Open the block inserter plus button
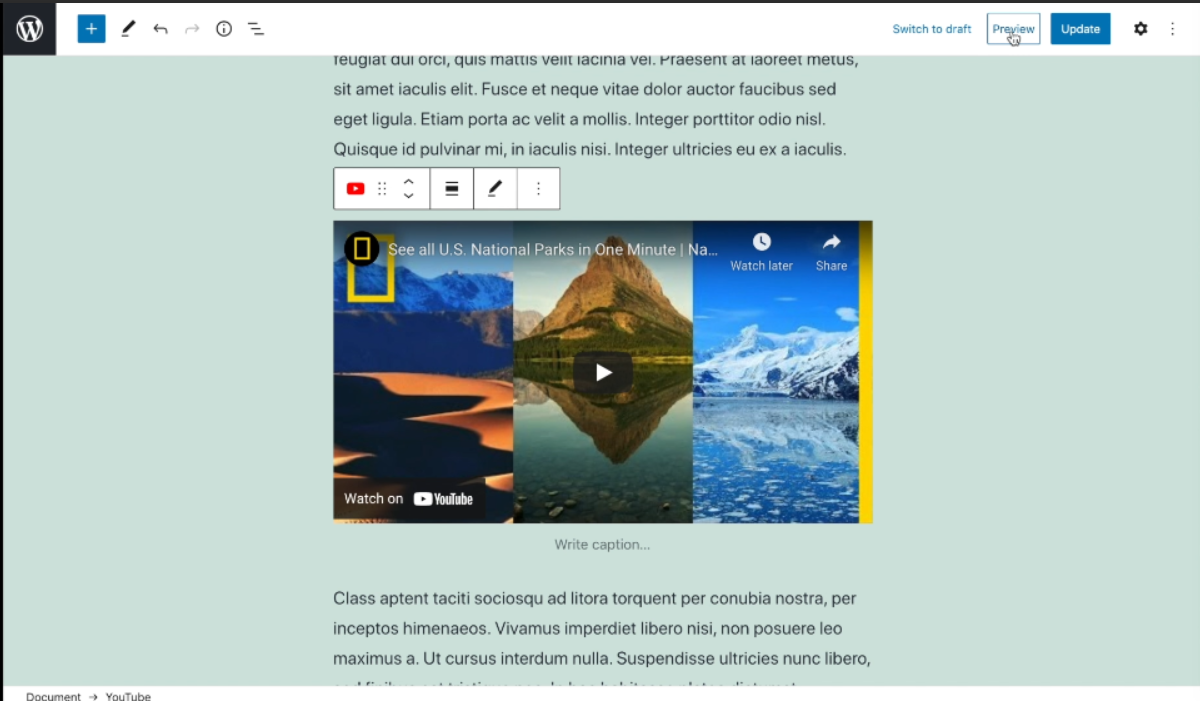Image resolution: width=1200 pixels, height=701 pixels. point(91,29)
